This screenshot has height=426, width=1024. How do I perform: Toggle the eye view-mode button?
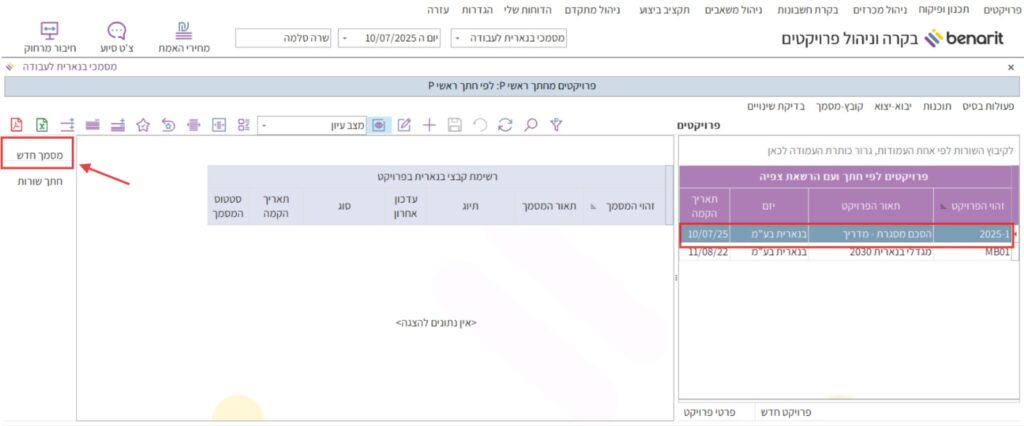tap(379, 125)
